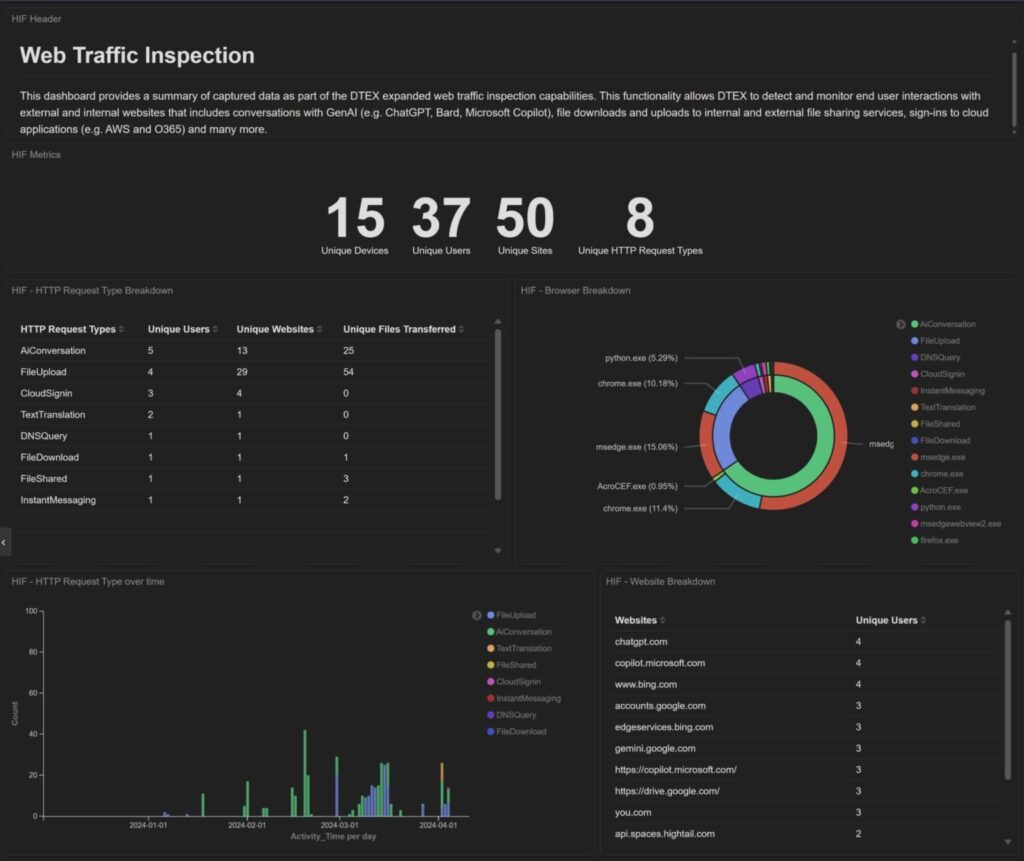The image size is (1024, 861).
Task: Toggle TextTranslation series in time chart legend
Action: 523,648
